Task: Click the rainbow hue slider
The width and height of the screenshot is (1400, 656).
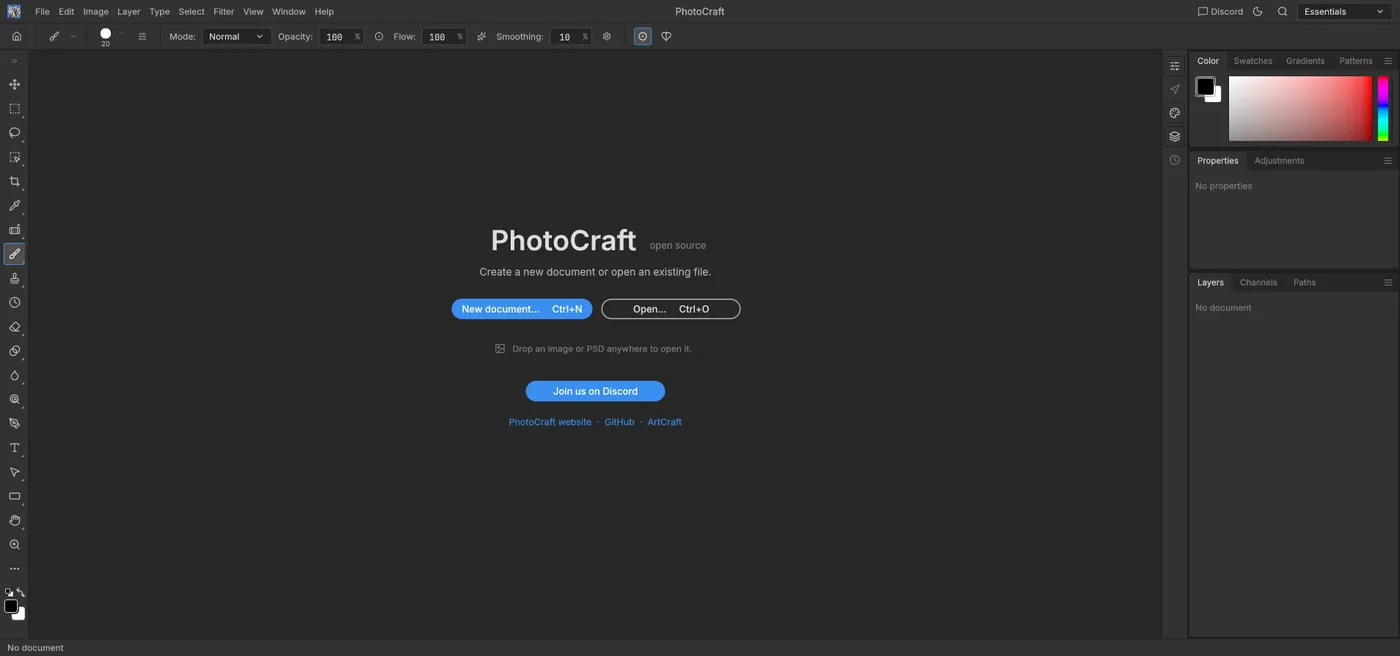Action: pyautogui.click(x=1383, y=109)
